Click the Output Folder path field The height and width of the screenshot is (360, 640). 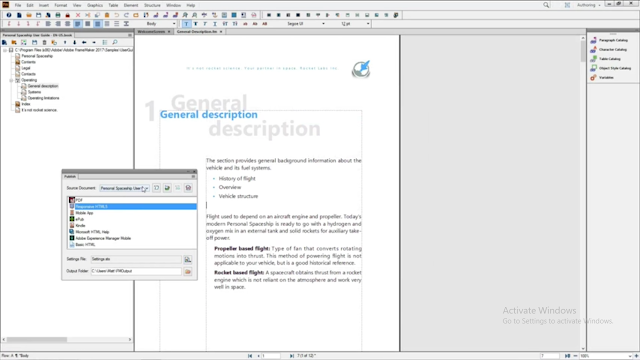click(x=136, y=271)
